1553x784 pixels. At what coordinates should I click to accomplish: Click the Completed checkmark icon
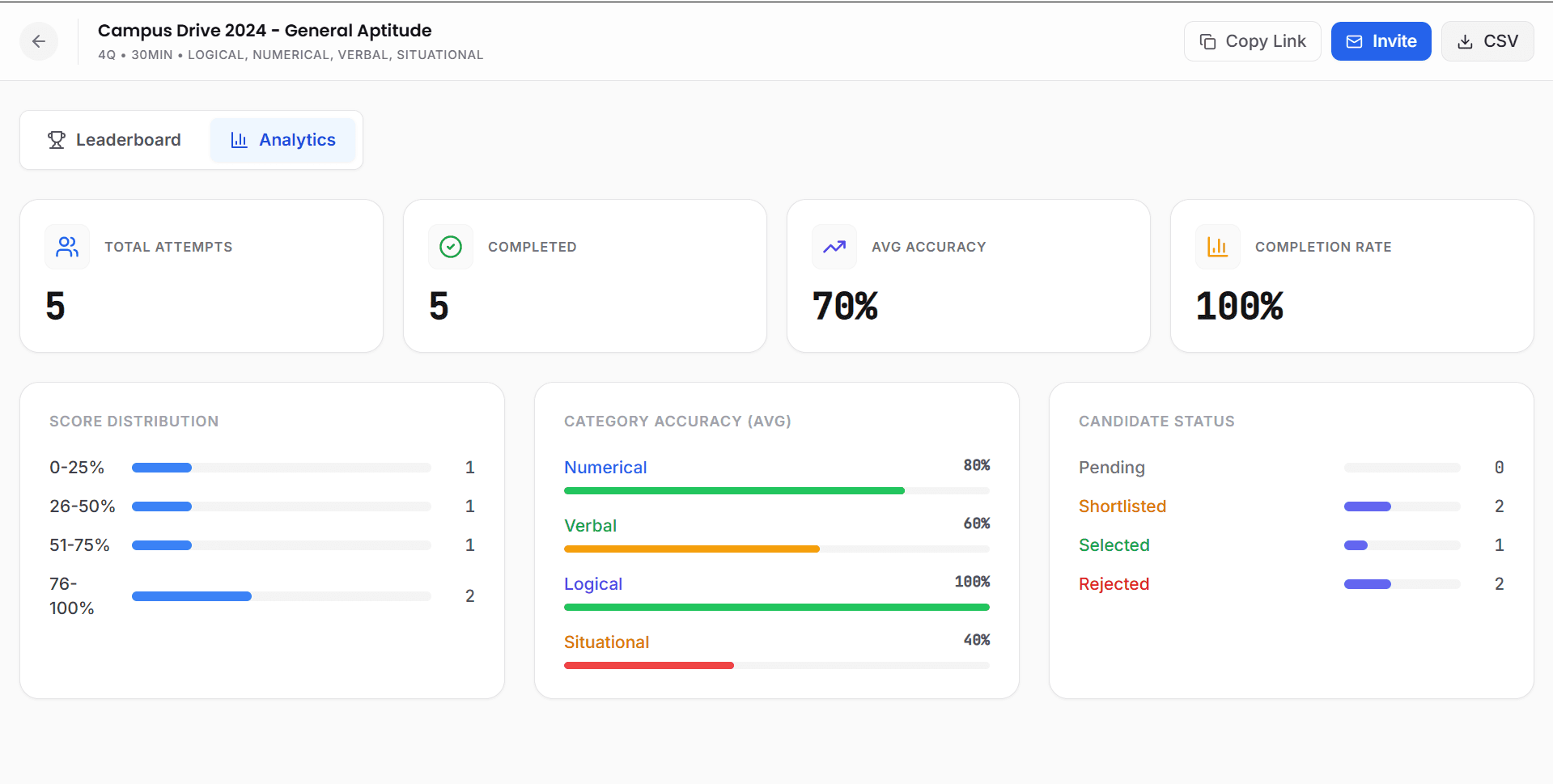[451, 247]
